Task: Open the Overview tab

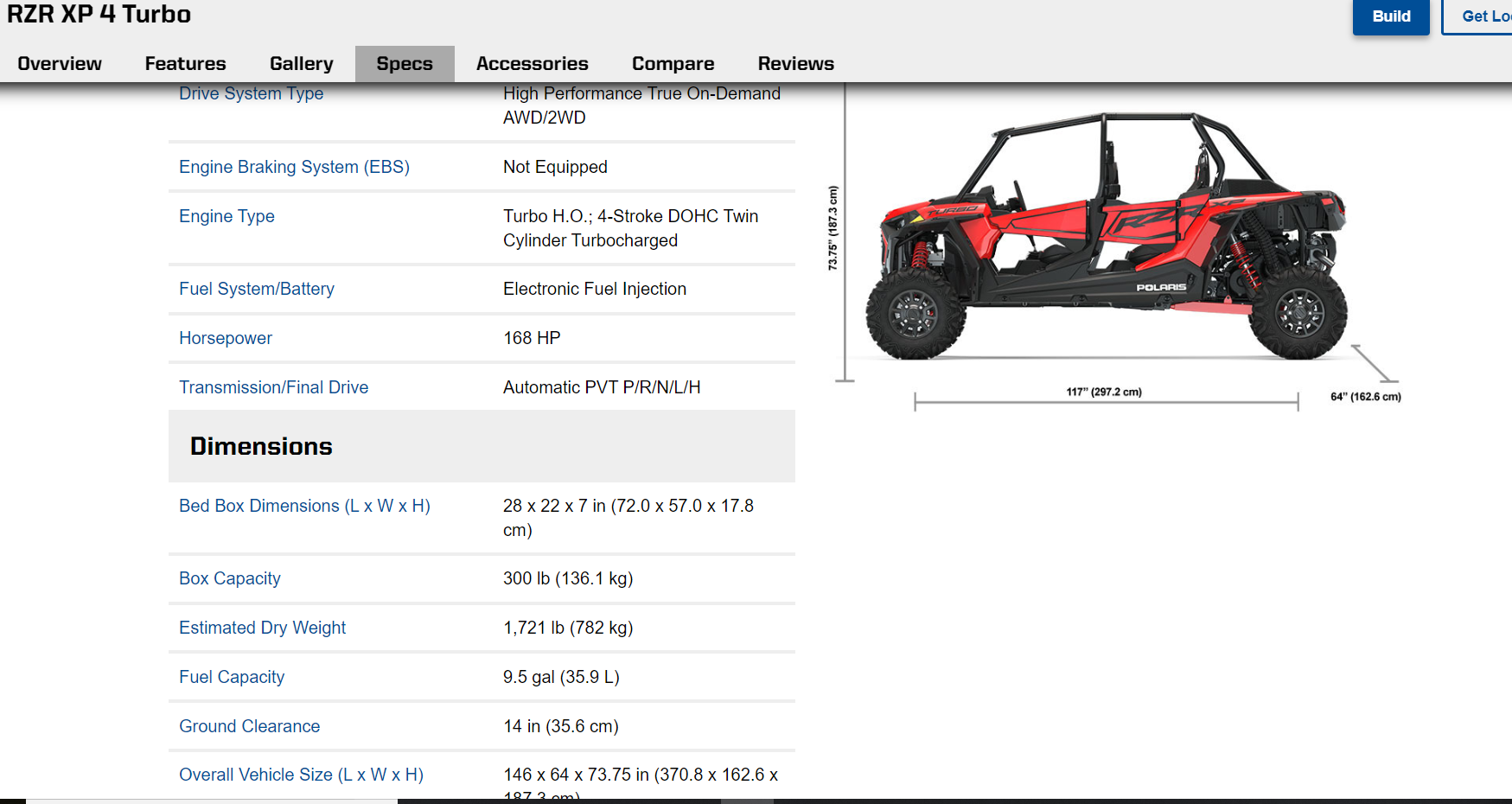Action: [60, 64]
